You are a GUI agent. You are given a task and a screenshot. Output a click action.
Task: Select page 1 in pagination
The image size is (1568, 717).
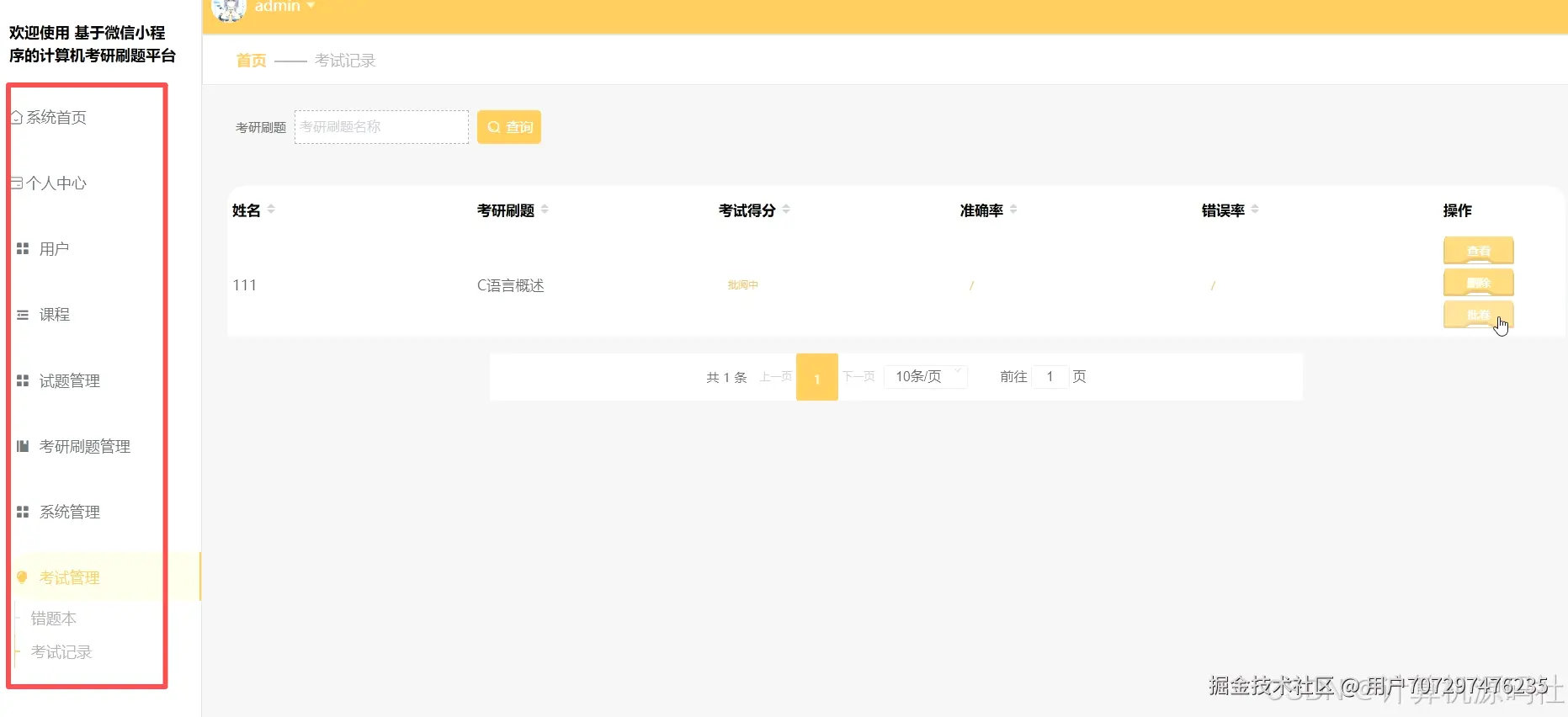[817, 377]
